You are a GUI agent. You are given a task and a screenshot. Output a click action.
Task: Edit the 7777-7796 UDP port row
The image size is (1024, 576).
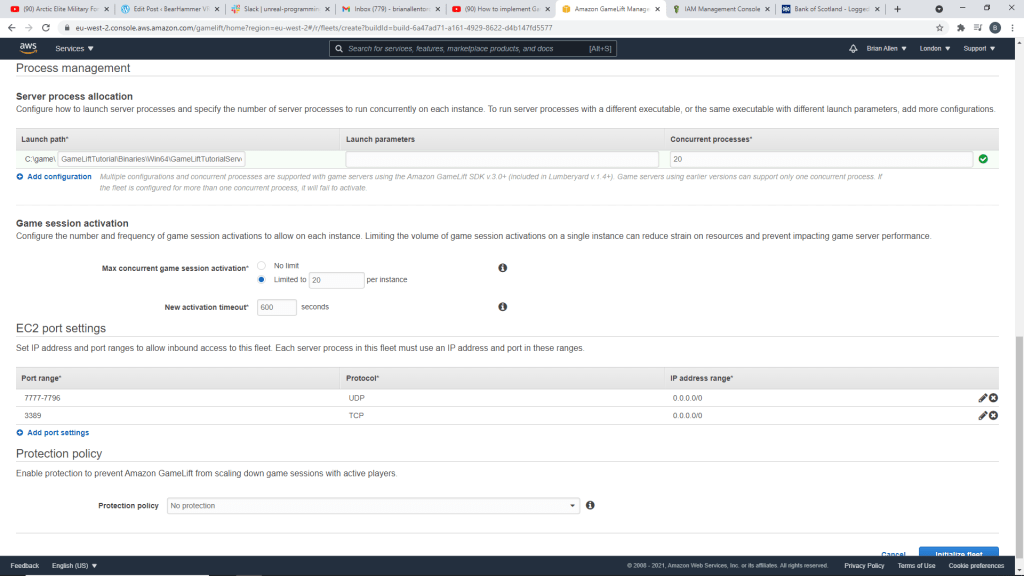coord(983,398)
